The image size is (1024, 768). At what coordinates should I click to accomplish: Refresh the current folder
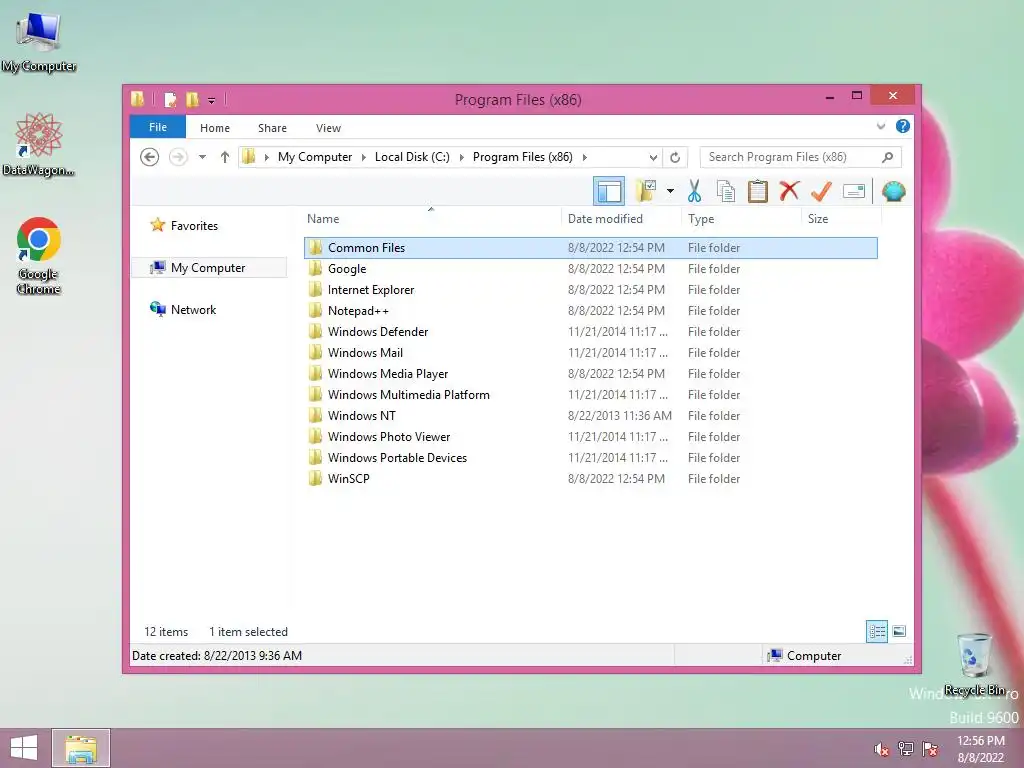coord(675,157)
